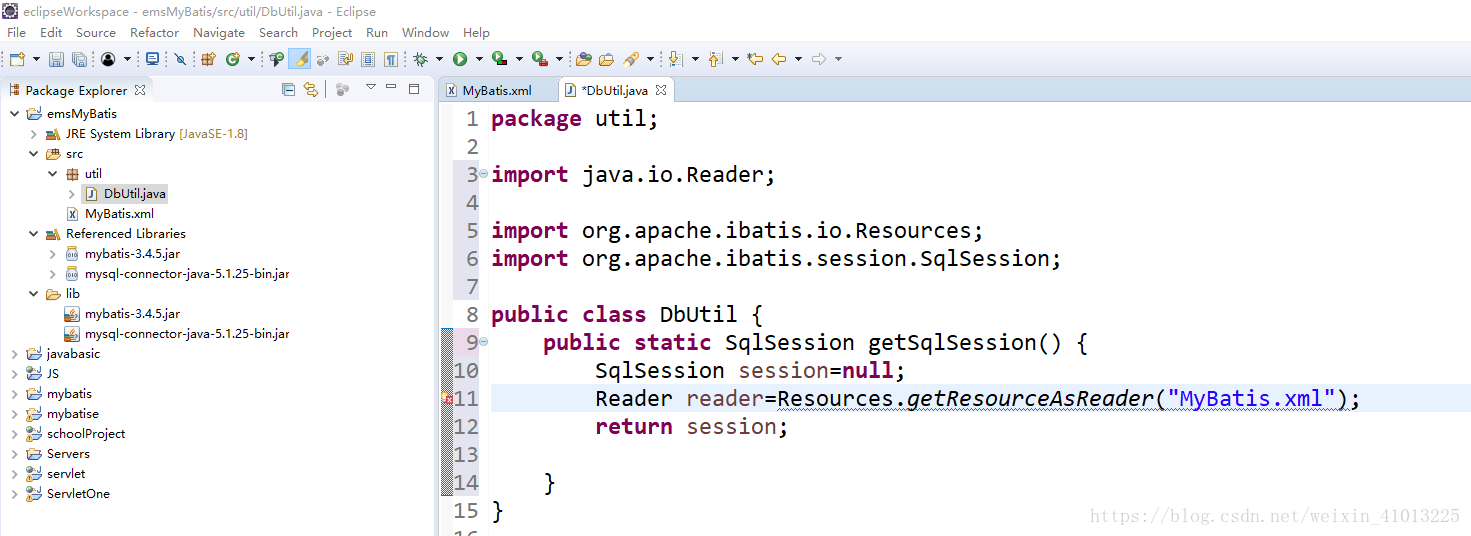
Task: Expand mybatis-3.4.5.jar under Referenced Libraries
Action: pyautogui.click(x=53, y=254)
